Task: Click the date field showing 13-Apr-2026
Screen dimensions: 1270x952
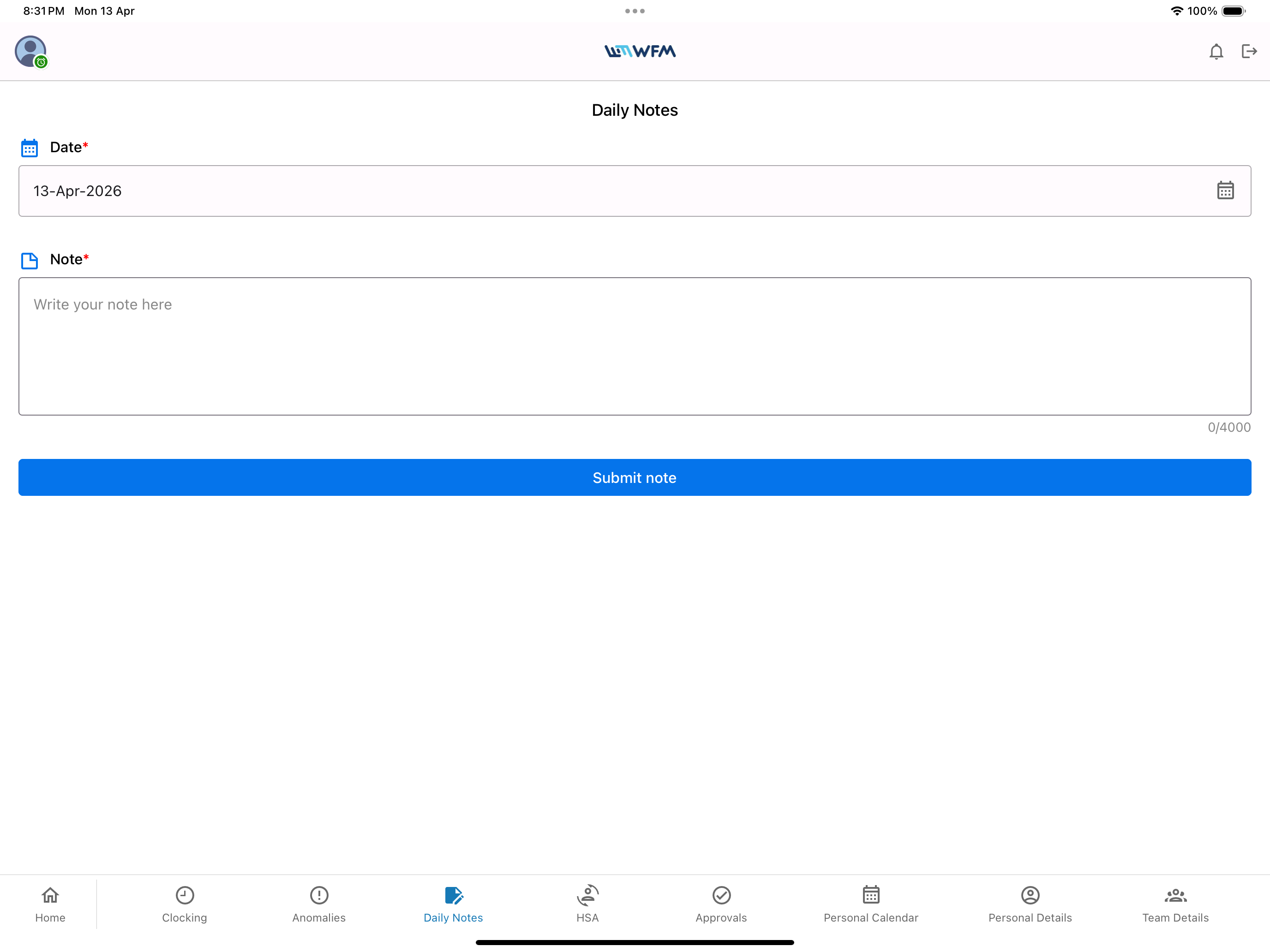Action: click(635, 191)
